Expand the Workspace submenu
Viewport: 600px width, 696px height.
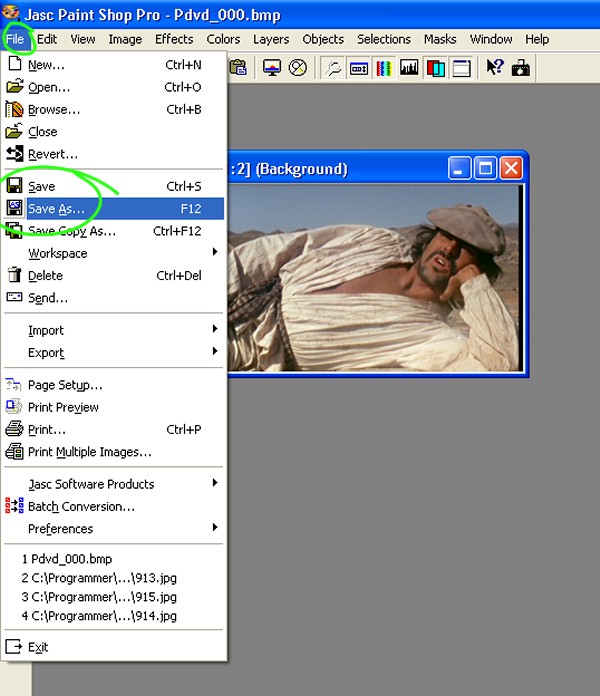point(58,253)
